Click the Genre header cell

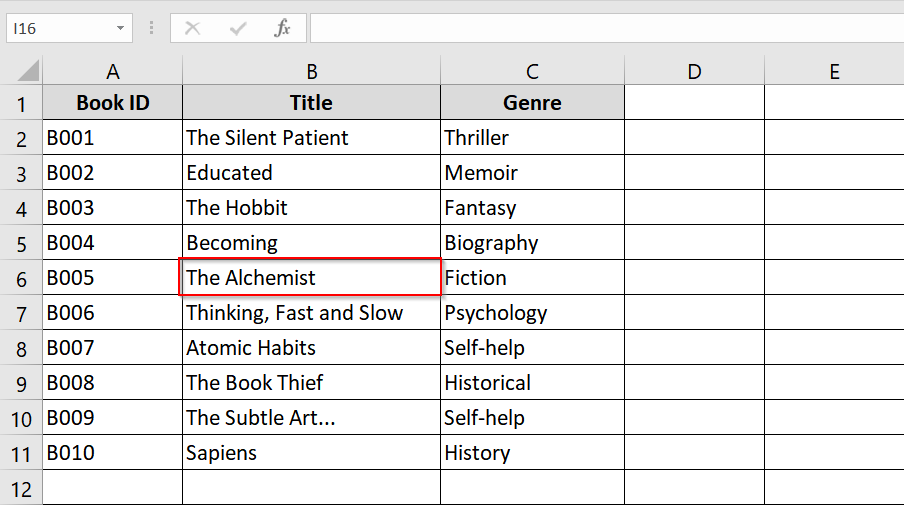point(532,103)
